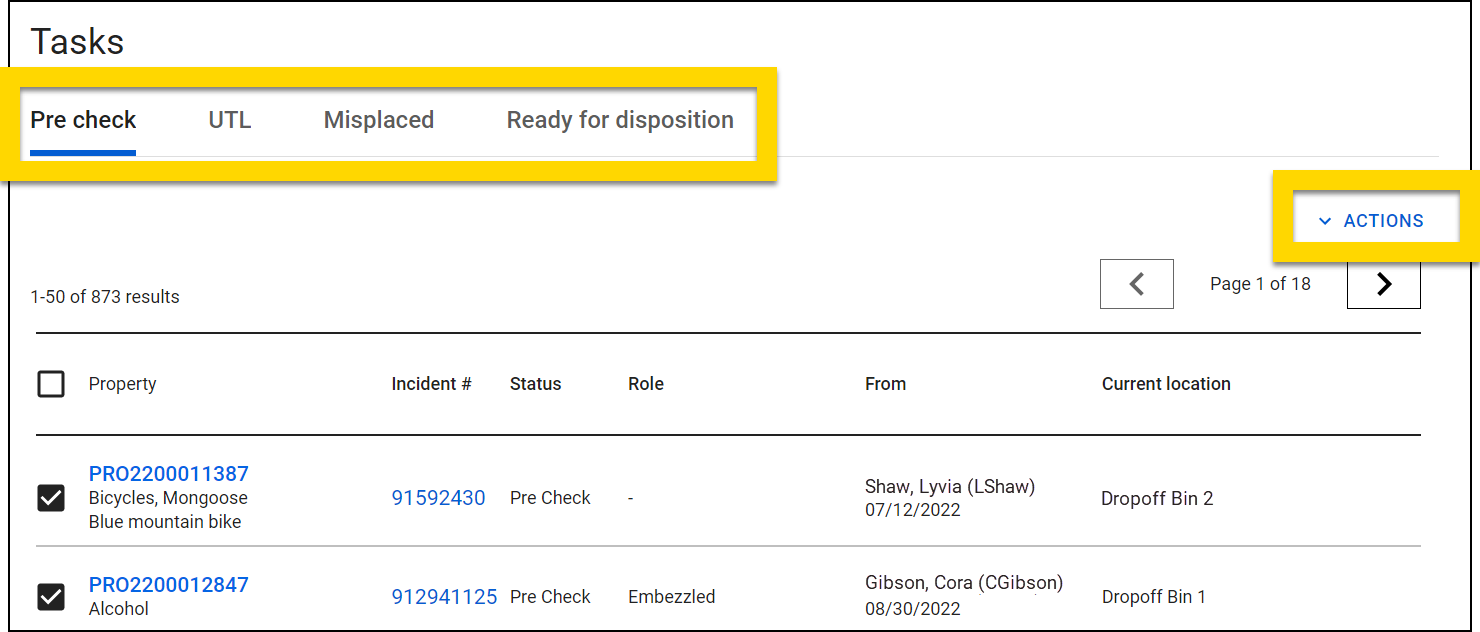Select the Pre check tab
This screenshot has width=1480, height=632.
tap(83, 121)
